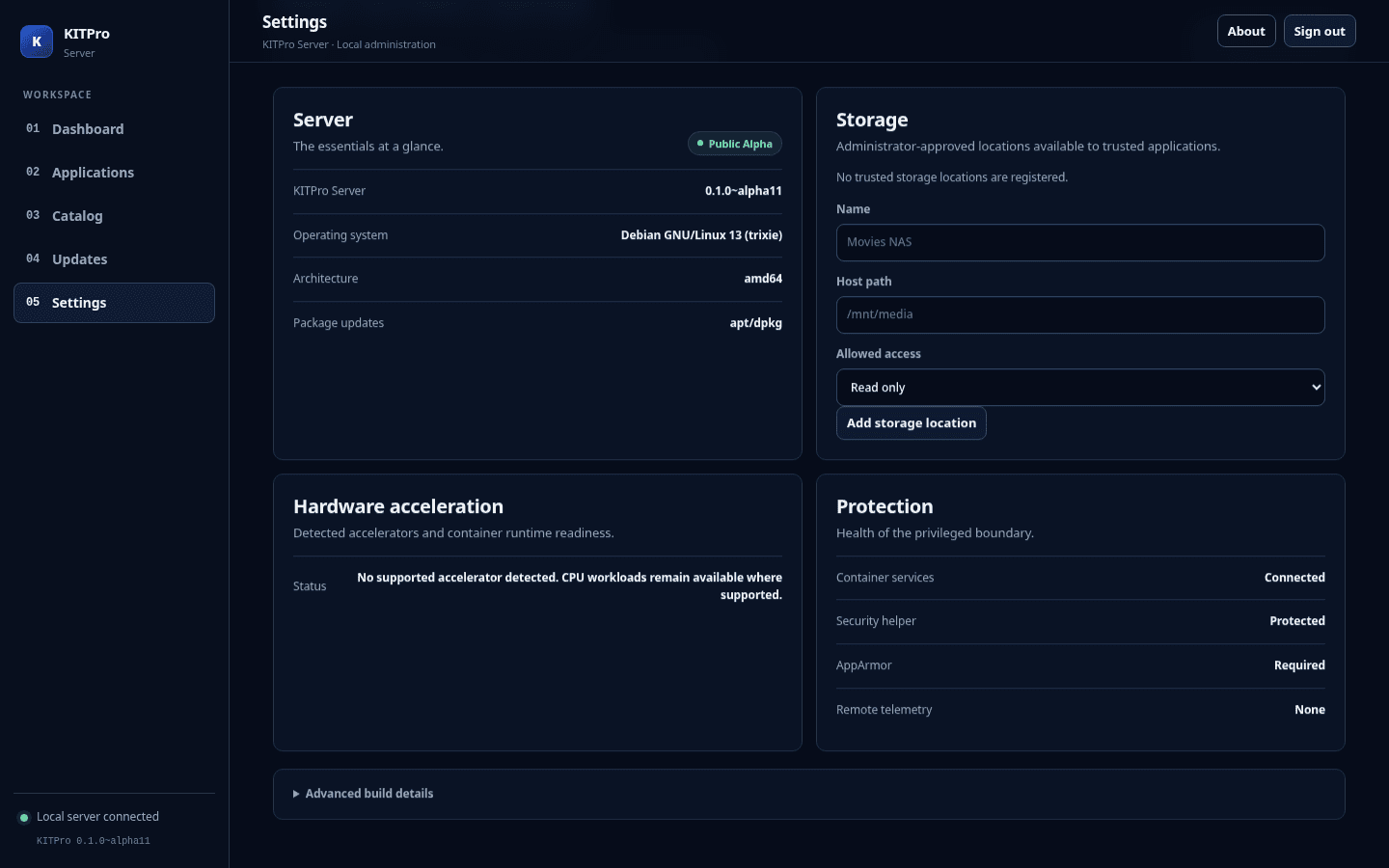Screen dimensions: 1389x868
Task: Click the 'No supported accelerator detected' status text
Action: pyautogui.click(x=569, y=586)
